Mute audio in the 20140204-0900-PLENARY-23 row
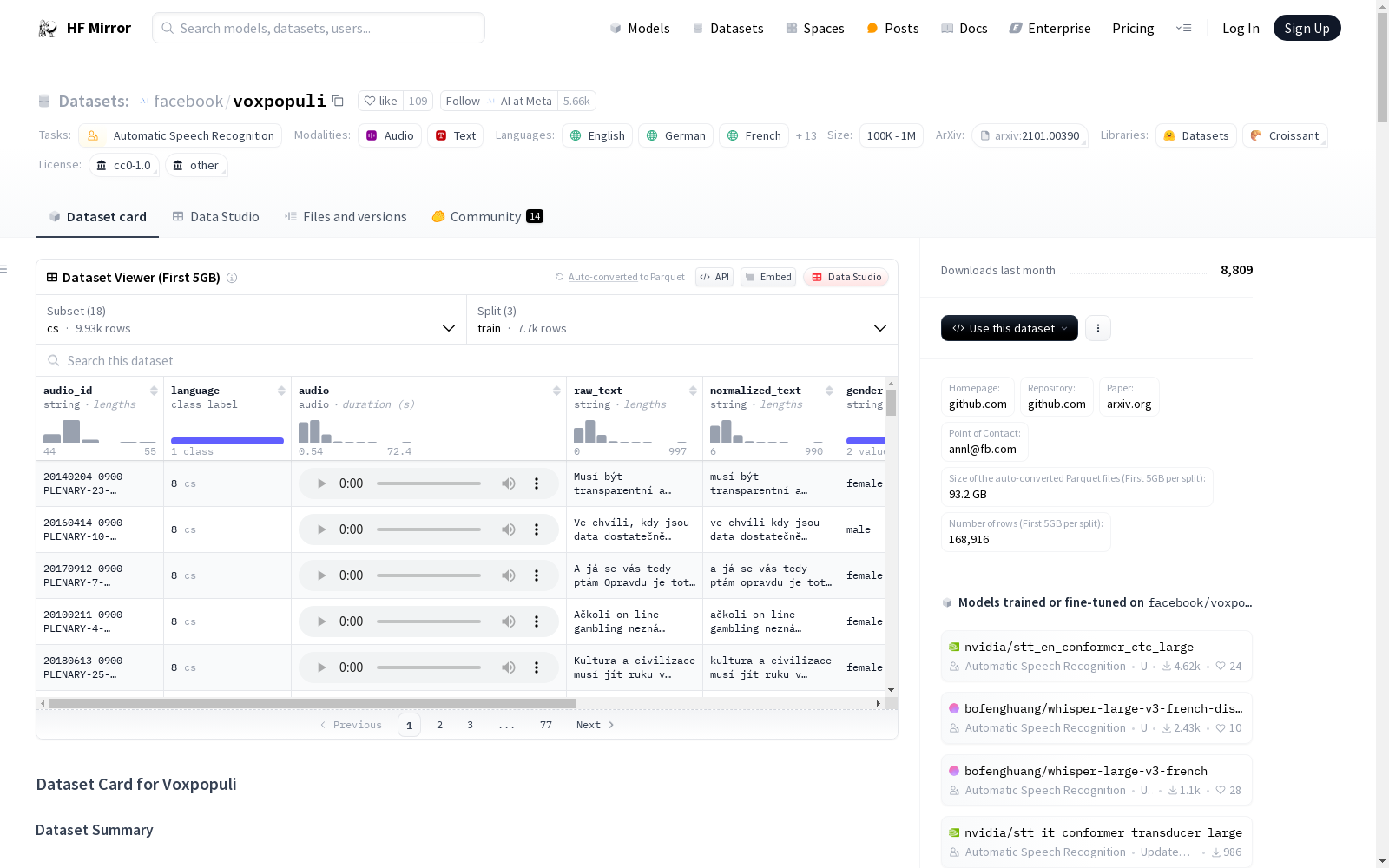 tap(509, 483)
